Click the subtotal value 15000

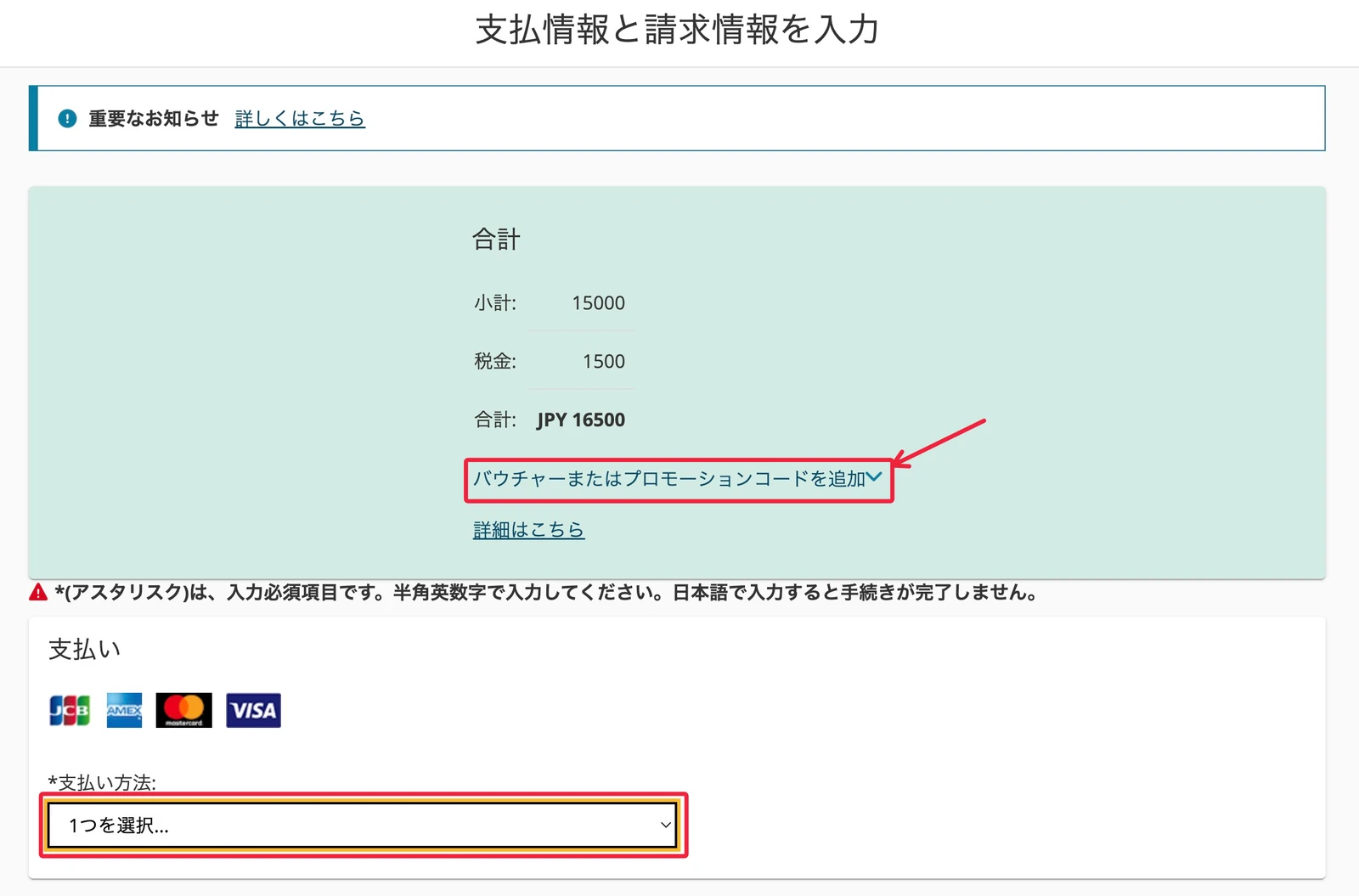(x=598, y=303)
